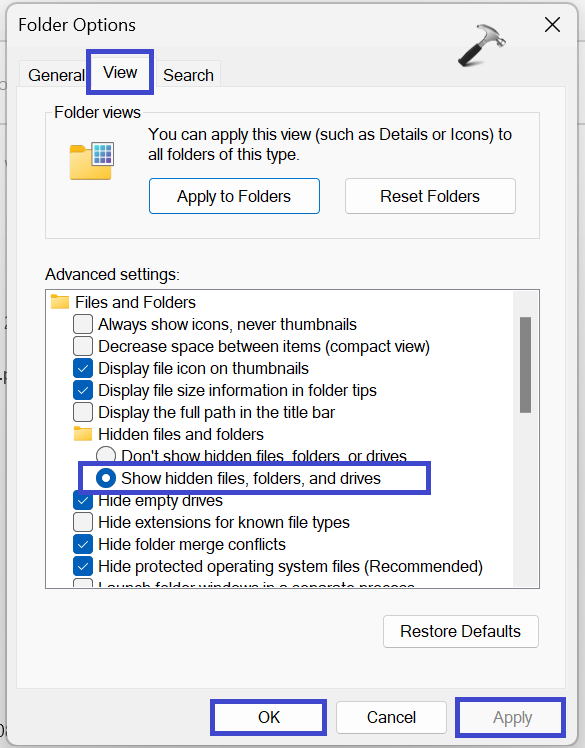Enable Hide extensions for known file types
585x748 pixels.
pos(83,522)
